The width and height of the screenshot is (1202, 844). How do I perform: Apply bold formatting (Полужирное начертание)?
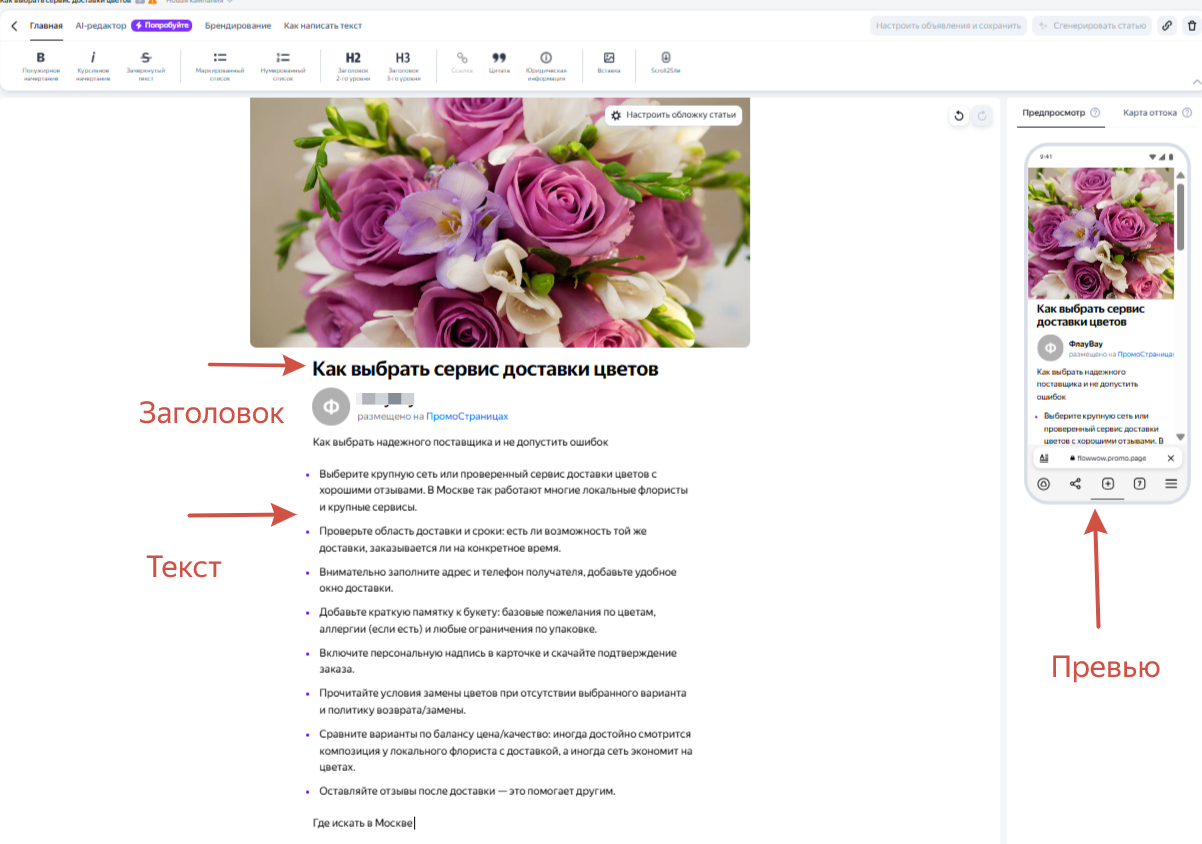[x=41, y=63]
